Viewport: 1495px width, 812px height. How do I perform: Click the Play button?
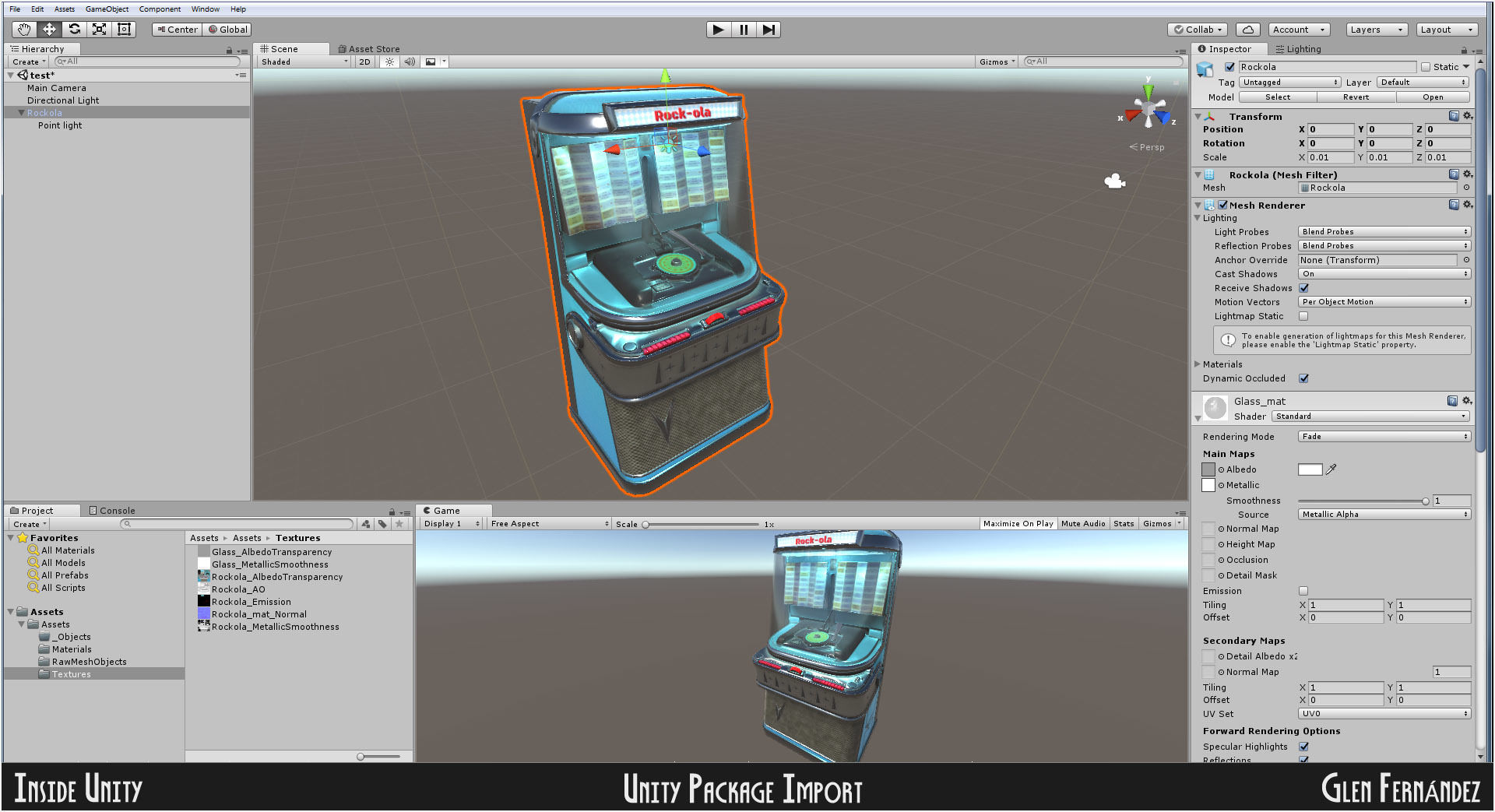718,30
